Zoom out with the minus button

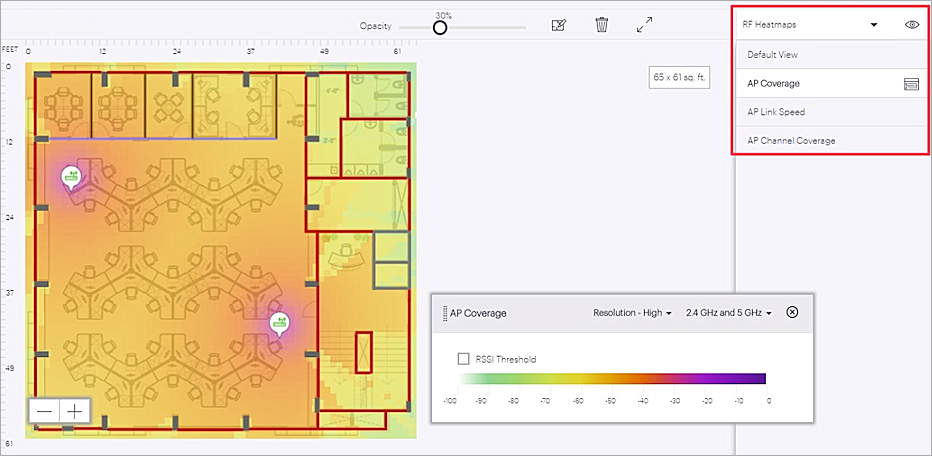[x=44, y=411]
